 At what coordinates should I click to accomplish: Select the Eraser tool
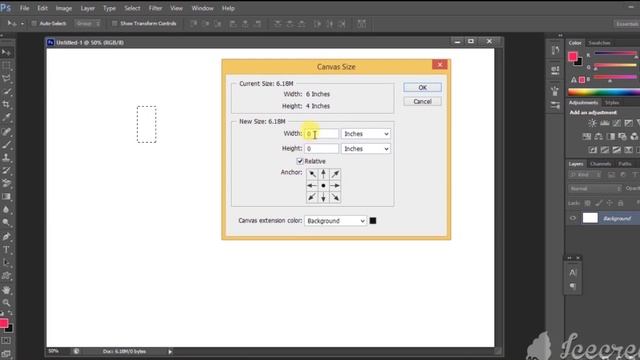point(6,184)
